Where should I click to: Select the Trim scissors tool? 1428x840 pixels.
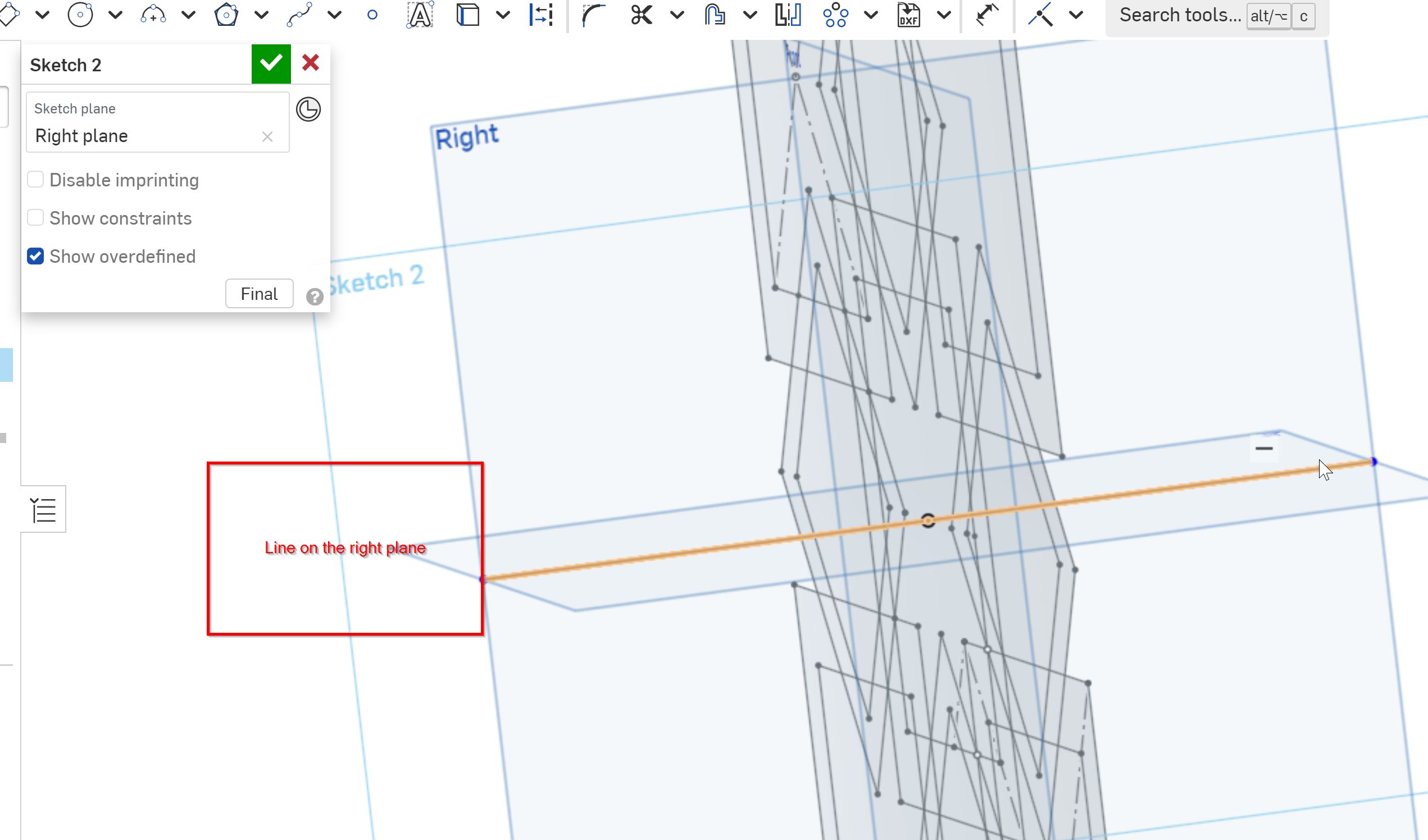[641, 15]
